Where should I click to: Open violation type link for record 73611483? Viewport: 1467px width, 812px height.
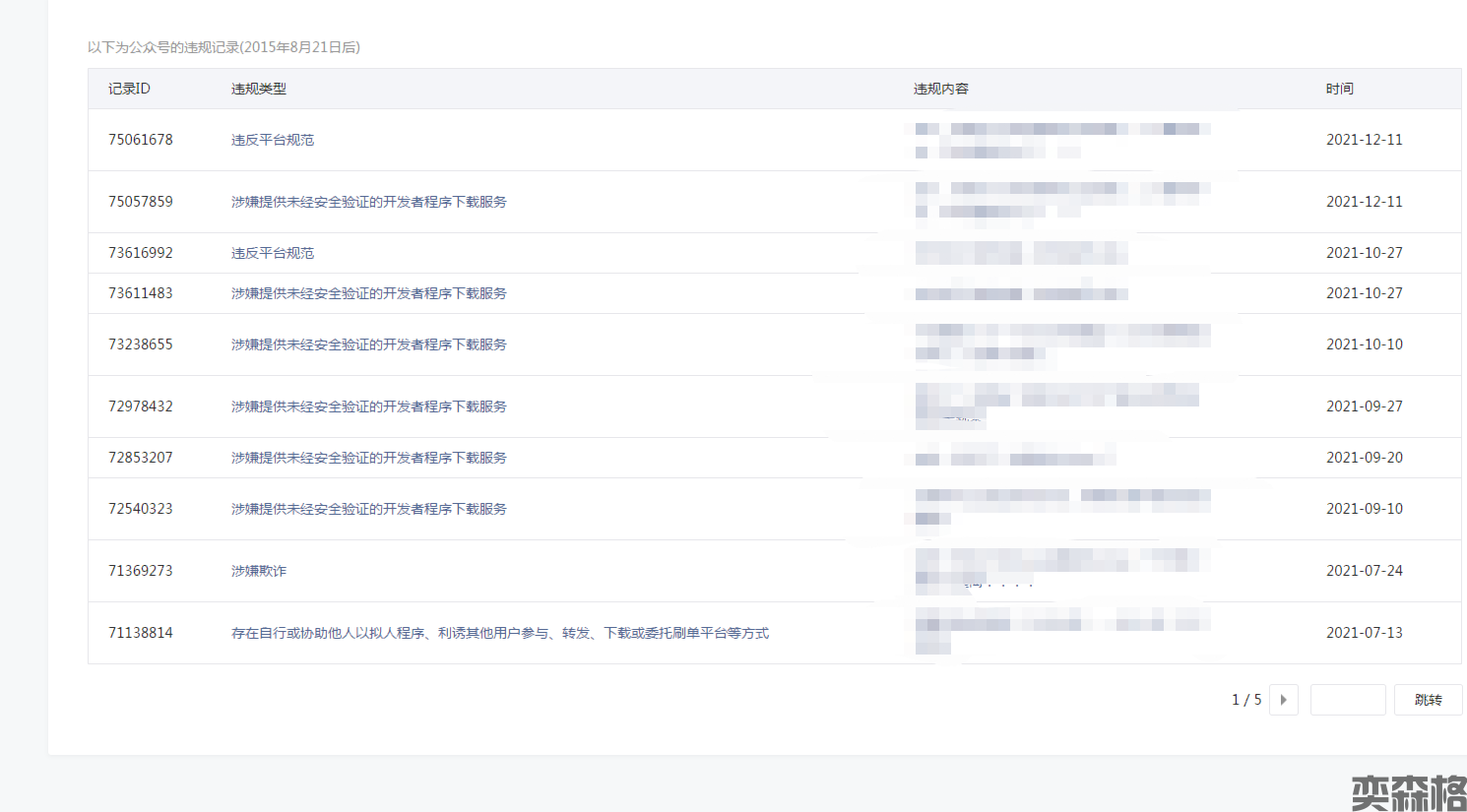point(368,293)
